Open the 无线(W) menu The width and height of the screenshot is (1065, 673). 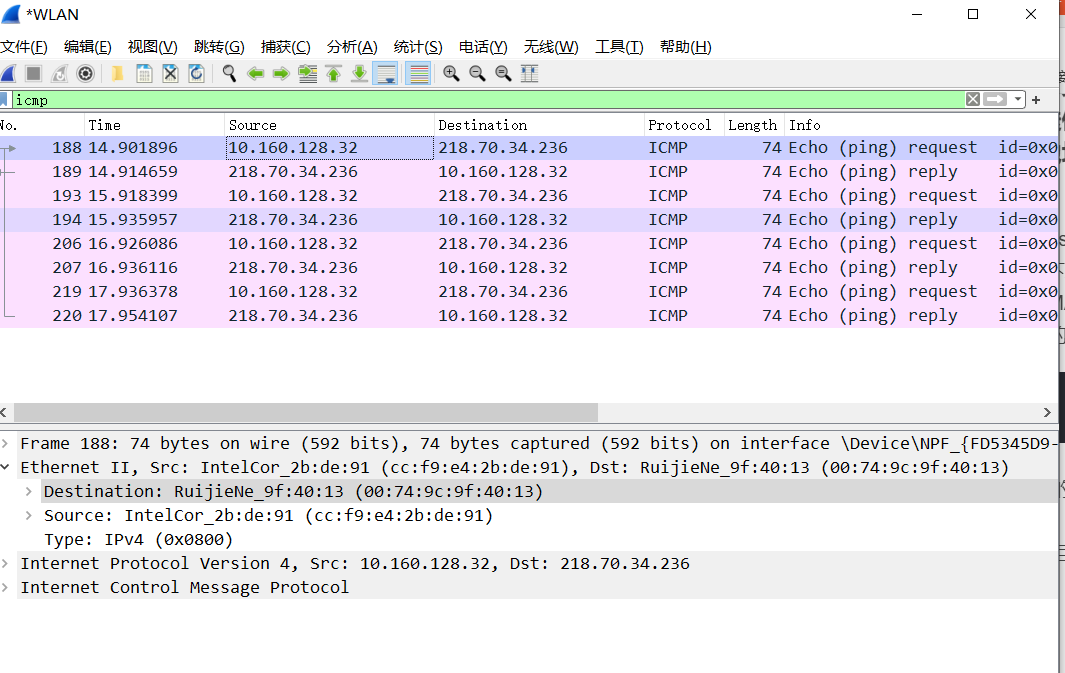[551, 47]
